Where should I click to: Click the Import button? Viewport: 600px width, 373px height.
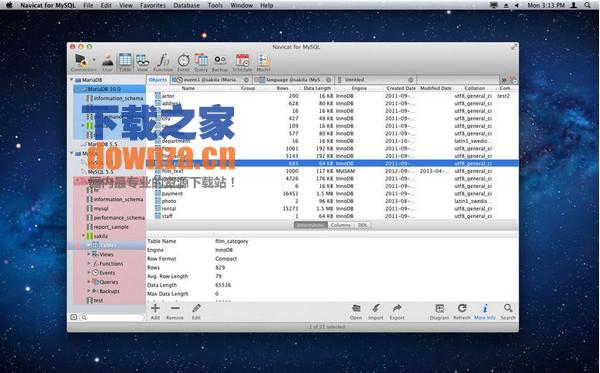pyautogui.click(x=376, y=312)
